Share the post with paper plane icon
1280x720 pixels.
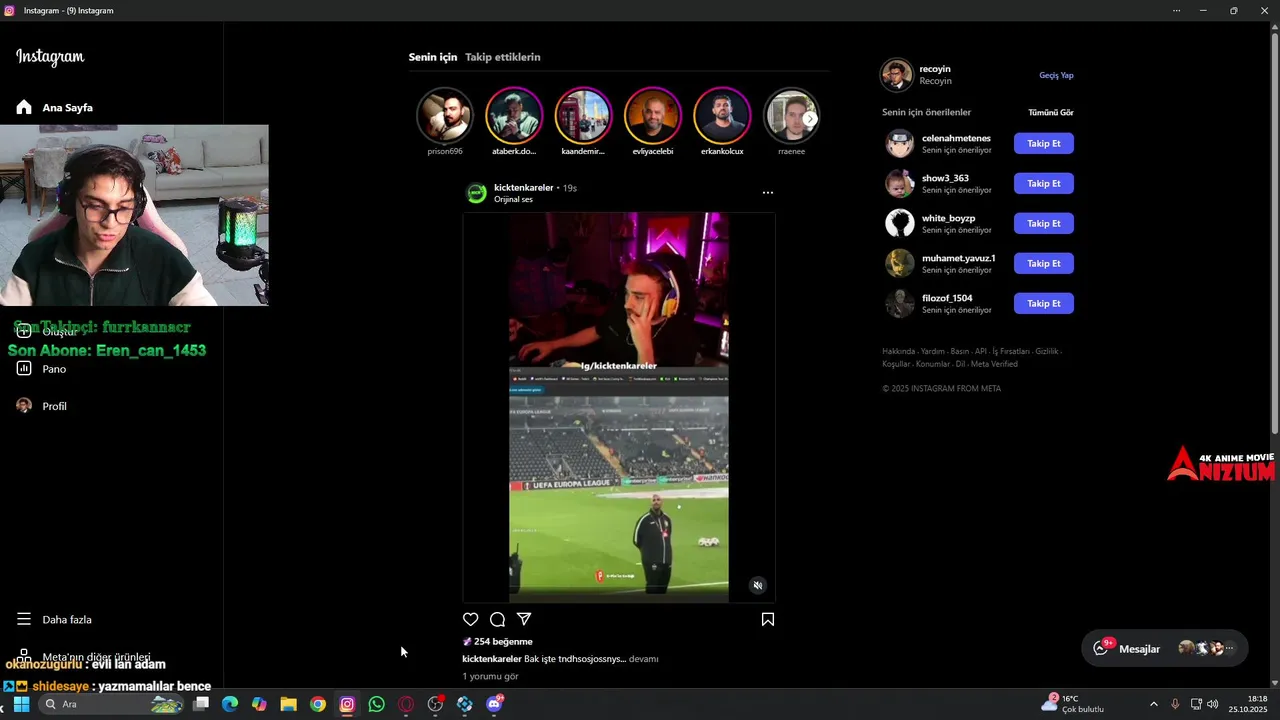pos(524,619)
